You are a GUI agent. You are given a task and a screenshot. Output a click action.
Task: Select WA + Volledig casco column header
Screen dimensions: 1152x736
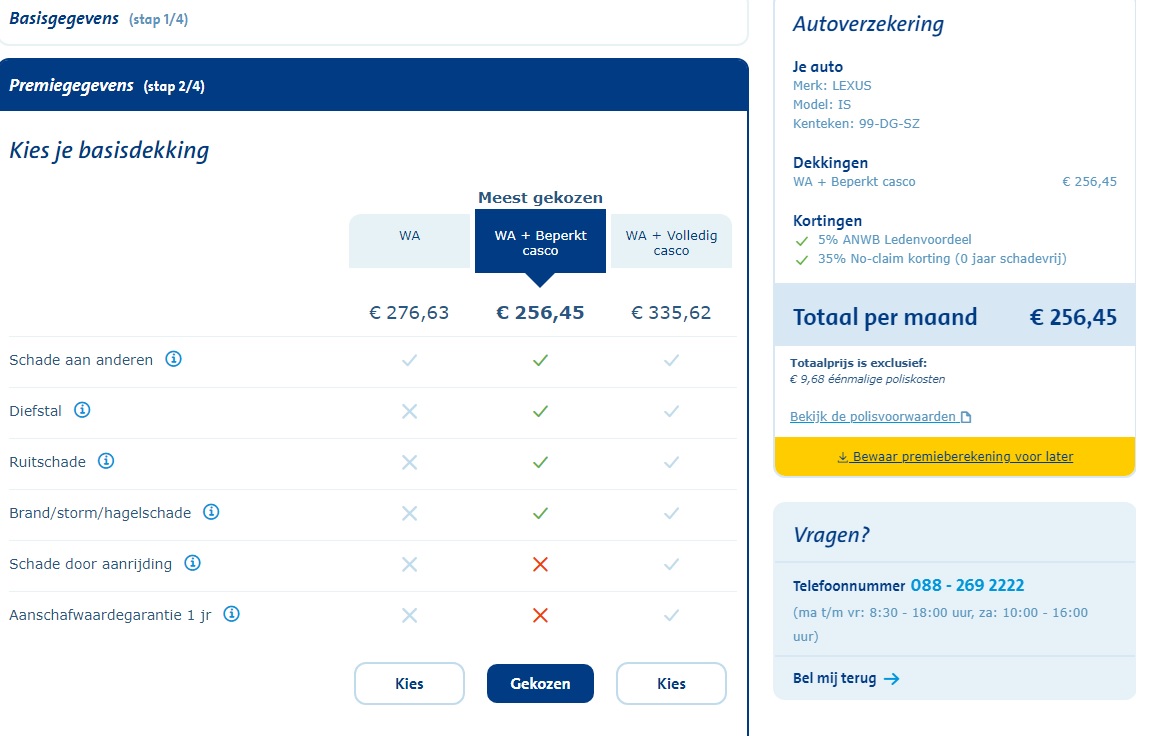click(671, 242)
